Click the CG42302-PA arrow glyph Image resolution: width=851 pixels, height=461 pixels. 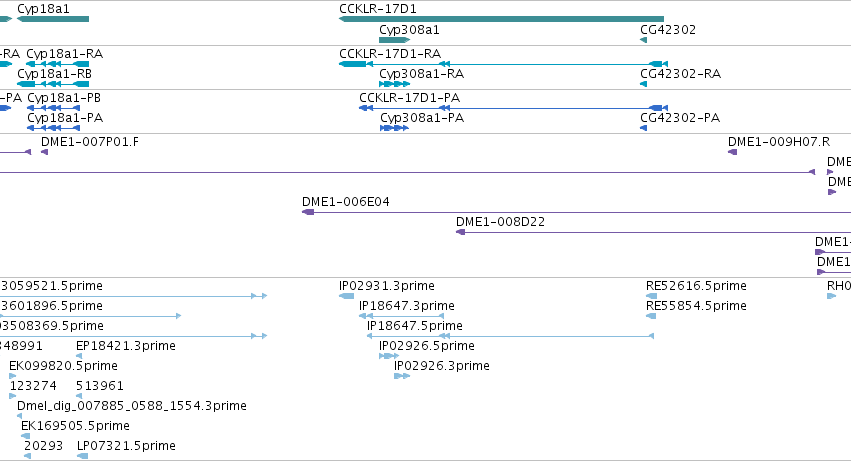[644, 128]
